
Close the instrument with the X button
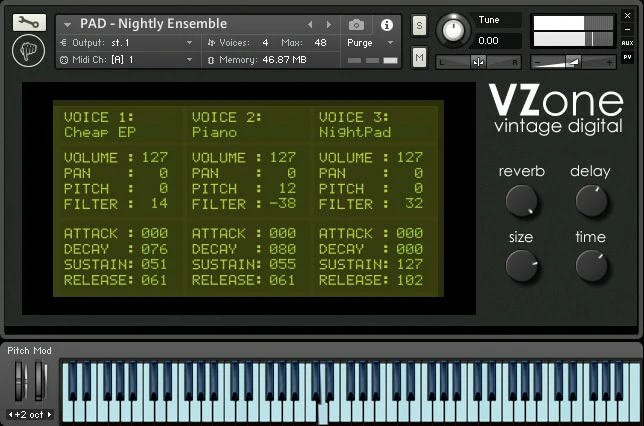tap(627, 16)
